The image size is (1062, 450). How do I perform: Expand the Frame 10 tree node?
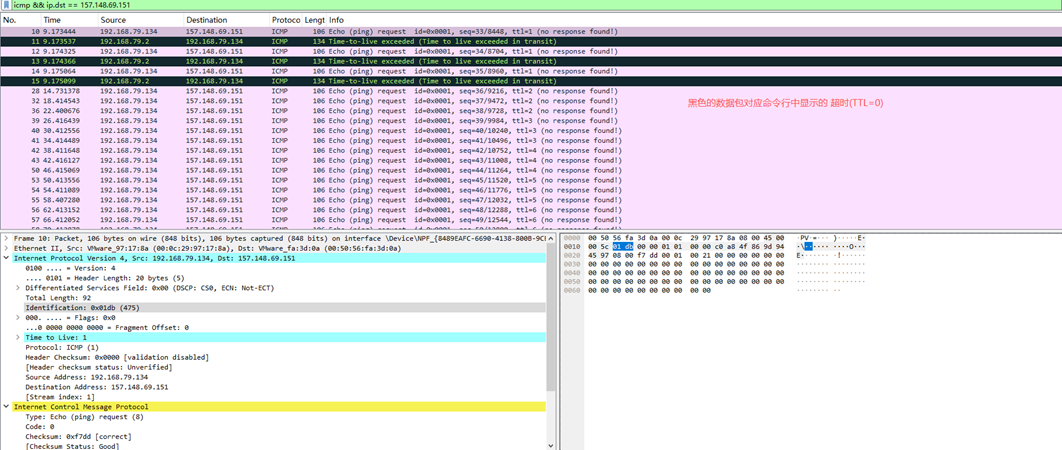[x=6, y=238]
